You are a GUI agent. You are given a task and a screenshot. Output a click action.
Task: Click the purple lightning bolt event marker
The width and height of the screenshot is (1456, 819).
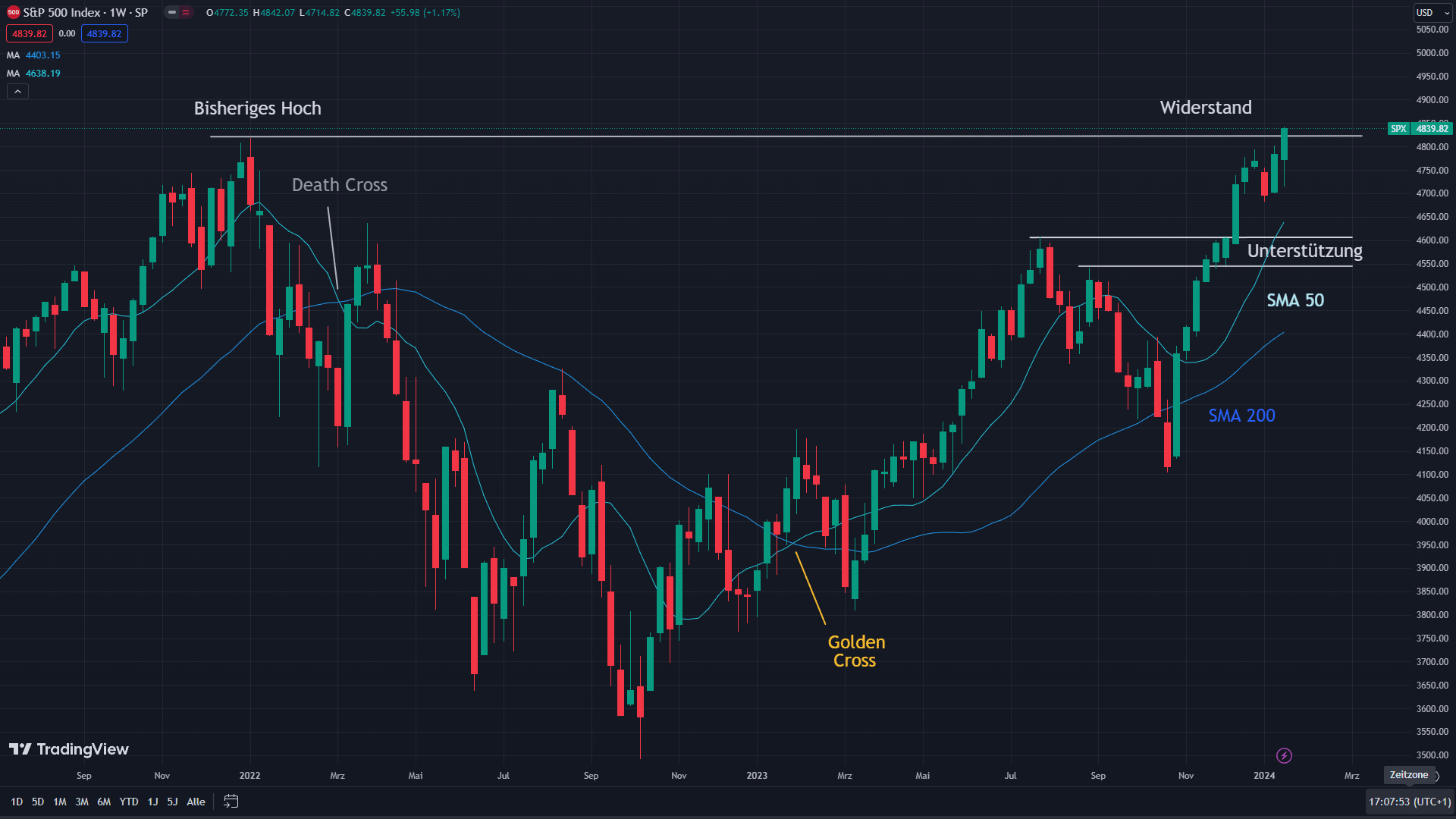click(x=1284, y=755)
